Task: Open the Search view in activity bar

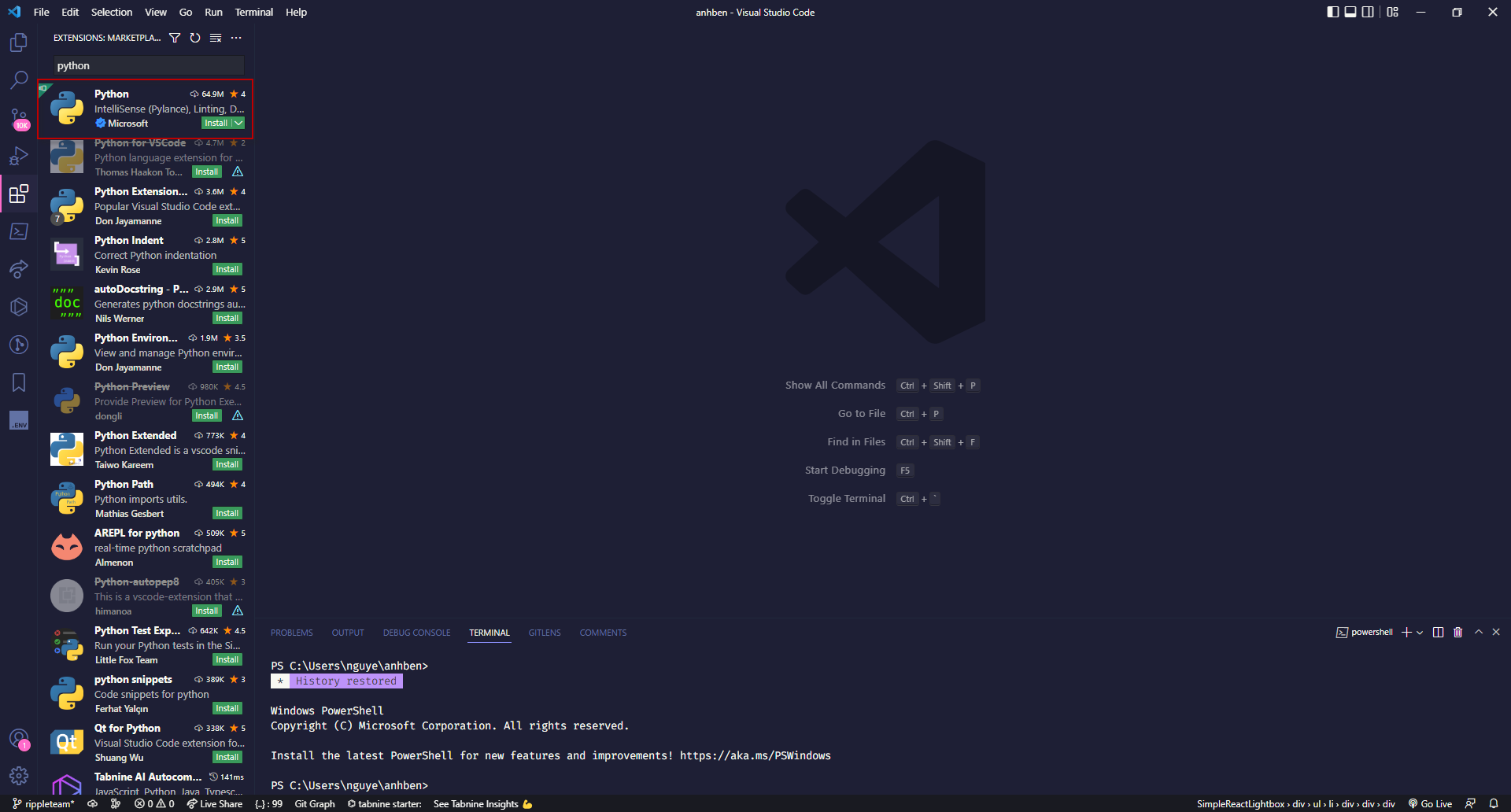Action: click(x=19, y=80)
